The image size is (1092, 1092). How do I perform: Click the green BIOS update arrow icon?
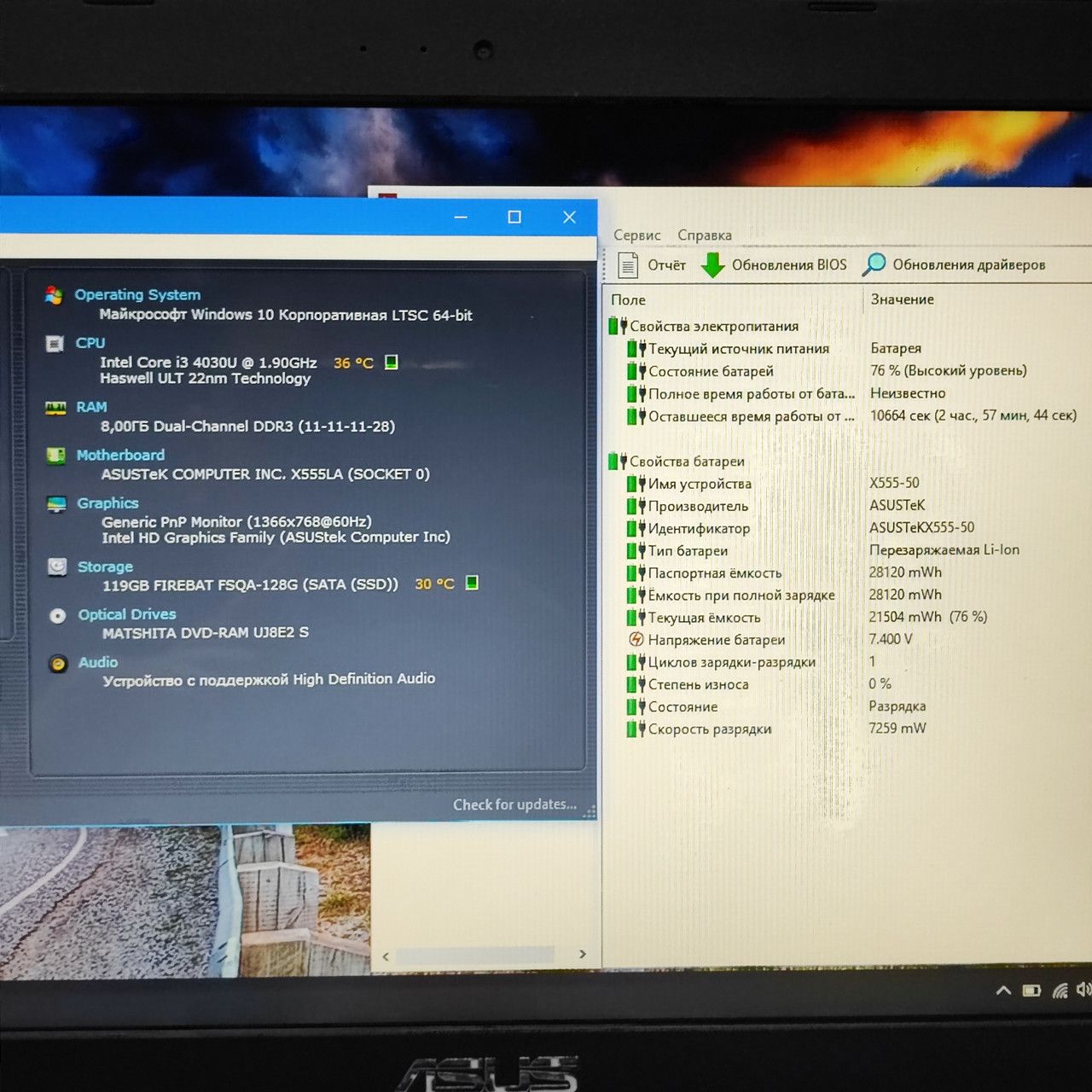(712, 265)
